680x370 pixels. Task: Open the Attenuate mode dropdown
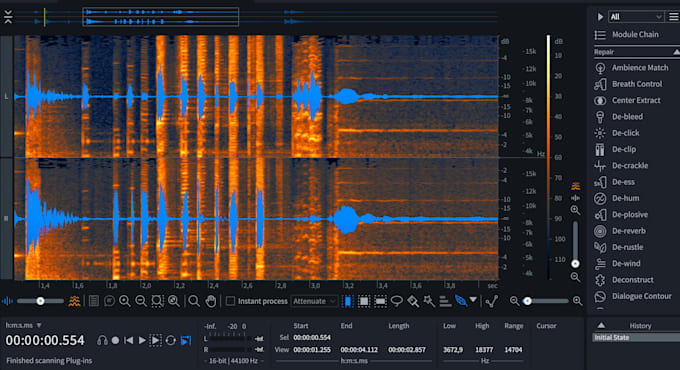(314, 301)
